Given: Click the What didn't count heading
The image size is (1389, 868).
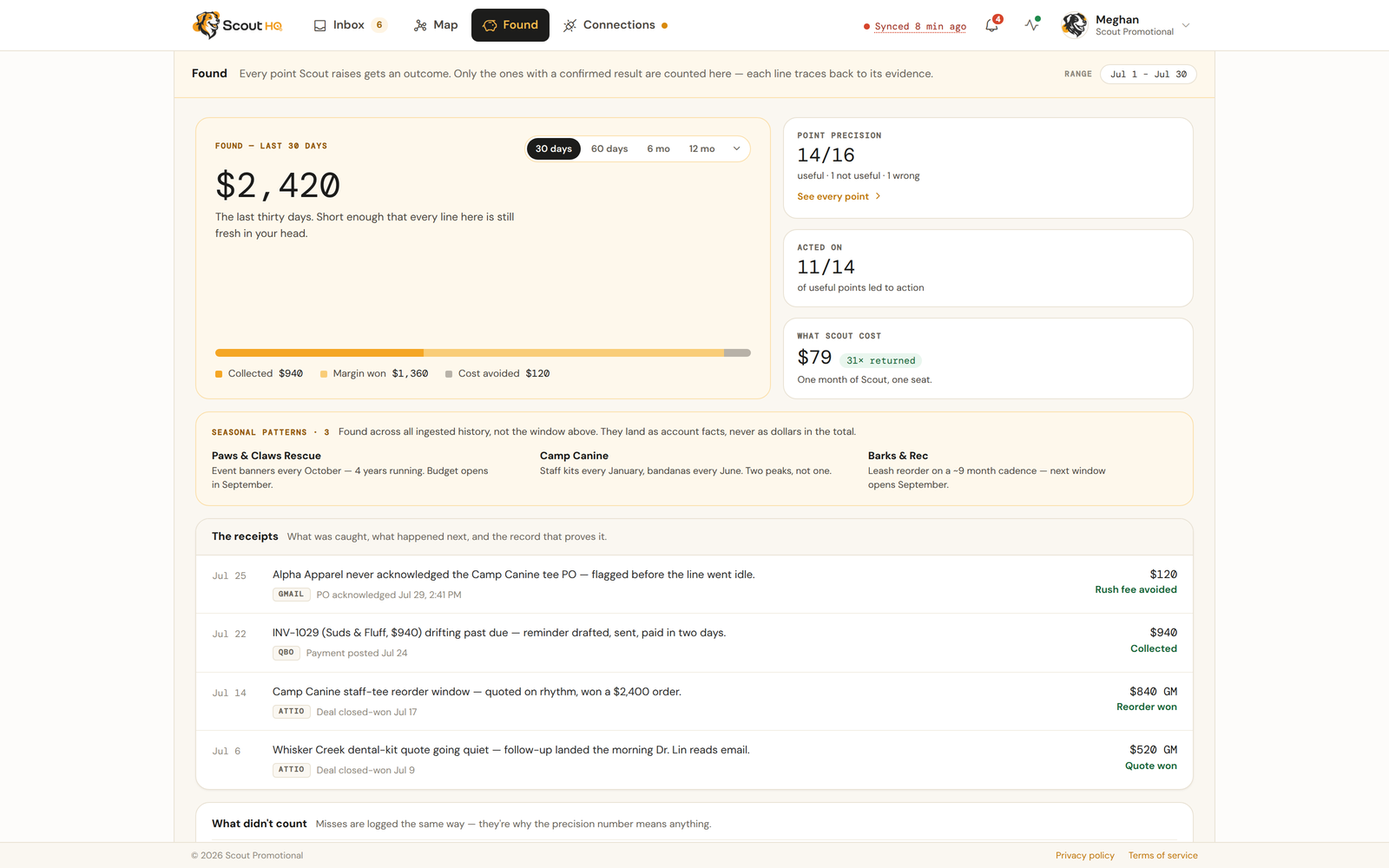Looking at the screenshot, I should click(x=260, y=824).
